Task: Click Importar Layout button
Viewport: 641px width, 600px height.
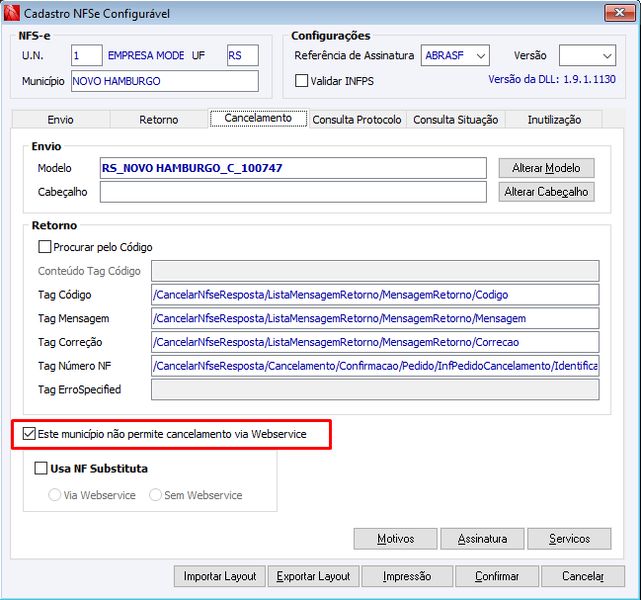Action: coord(220,576)
